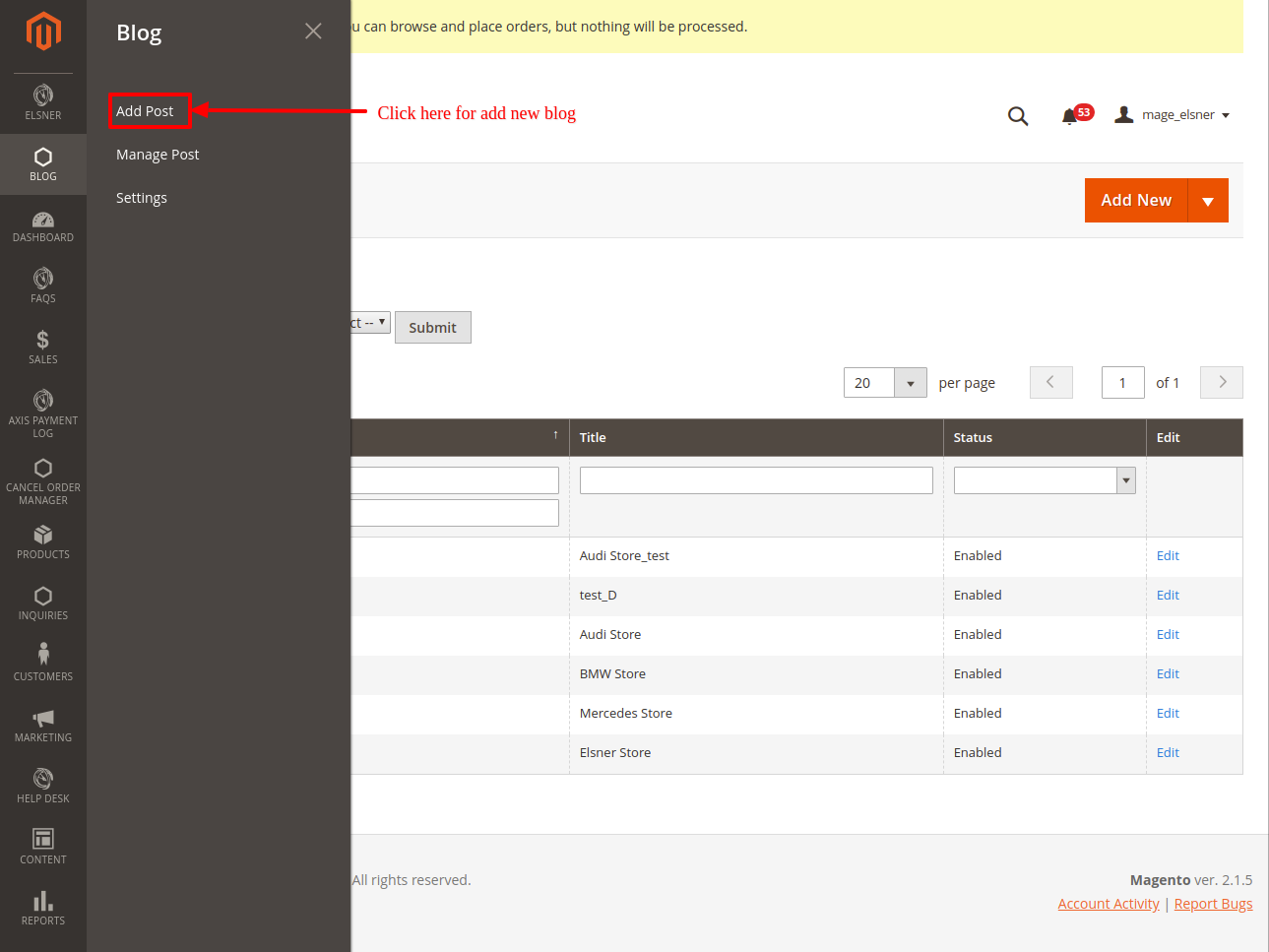Close the Blog submenu panel
1269x952 pixels.
pyautogui.click(x=313, y=32)
